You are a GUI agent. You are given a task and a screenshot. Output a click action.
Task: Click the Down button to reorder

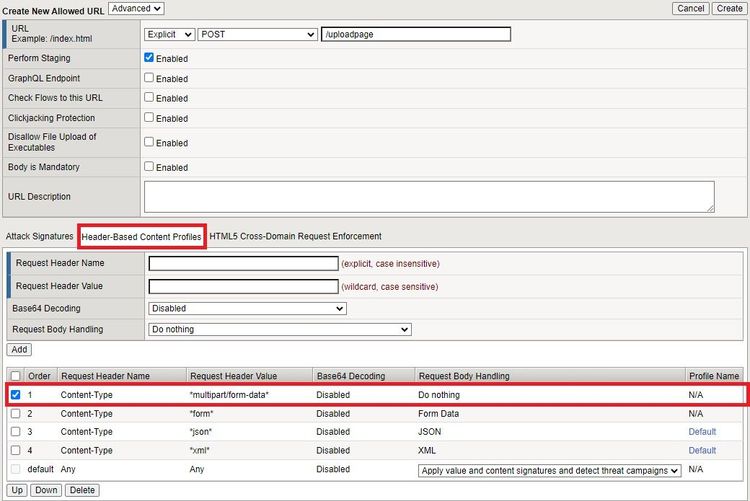point(47,490)
